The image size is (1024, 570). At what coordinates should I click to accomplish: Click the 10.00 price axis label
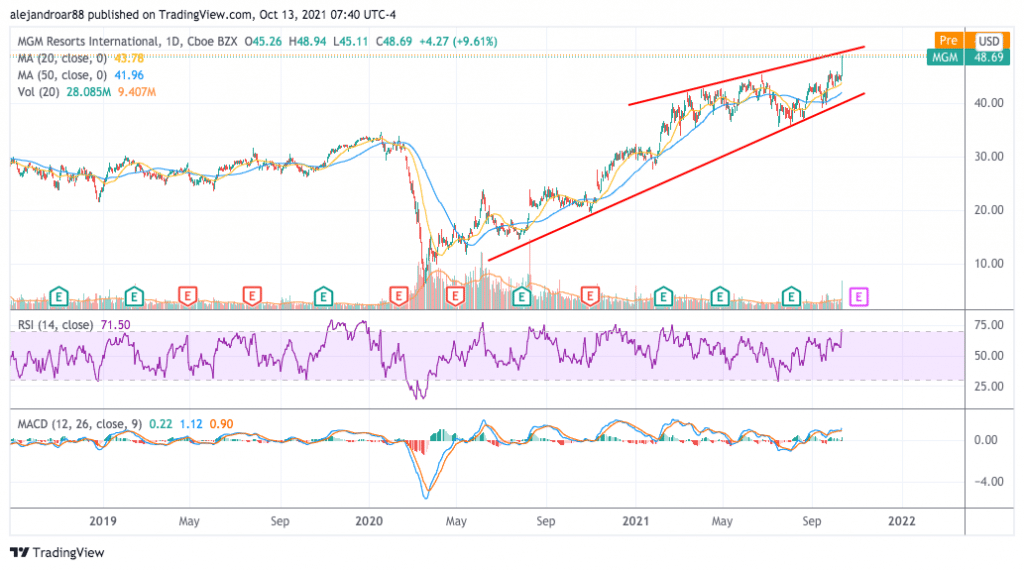989,263
